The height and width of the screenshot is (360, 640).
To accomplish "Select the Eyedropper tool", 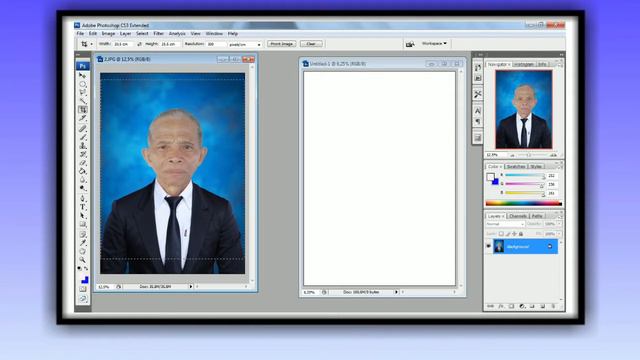I will coord(82,243).
